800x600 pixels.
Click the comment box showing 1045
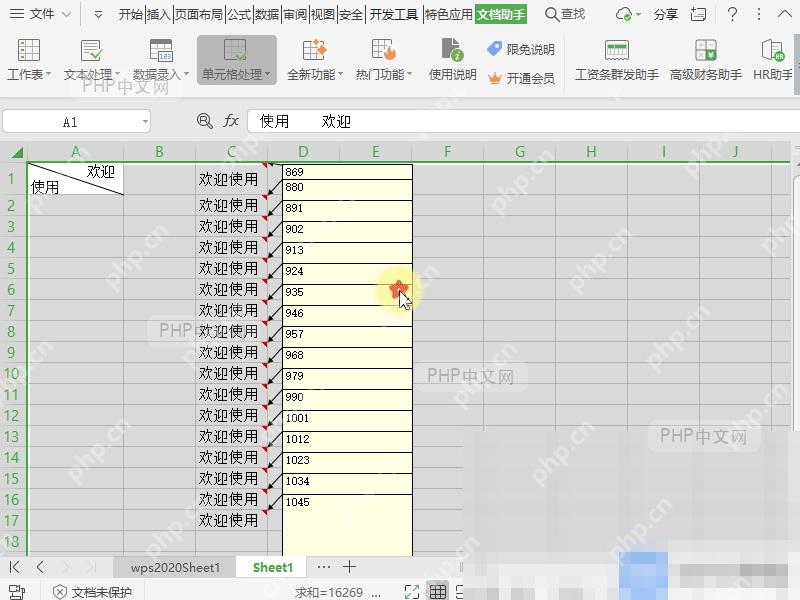[x=347, y=525]
